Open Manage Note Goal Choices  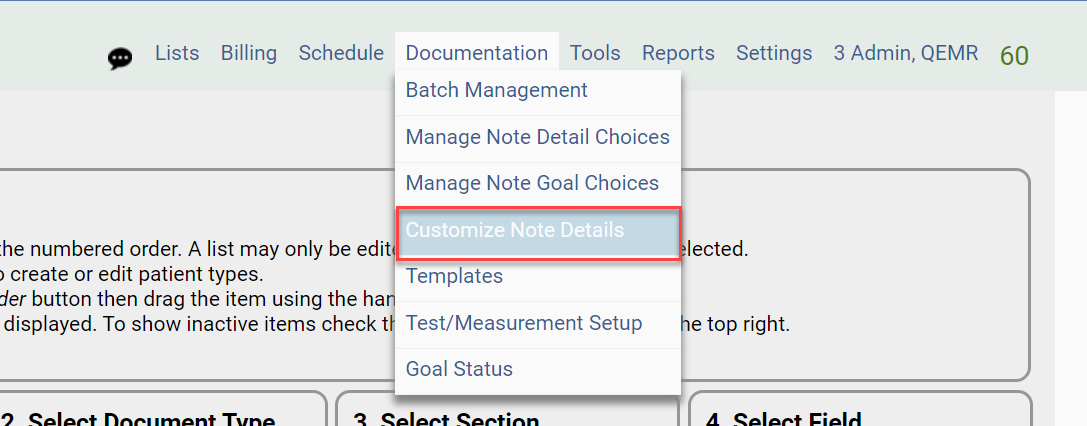pos(532,183)
